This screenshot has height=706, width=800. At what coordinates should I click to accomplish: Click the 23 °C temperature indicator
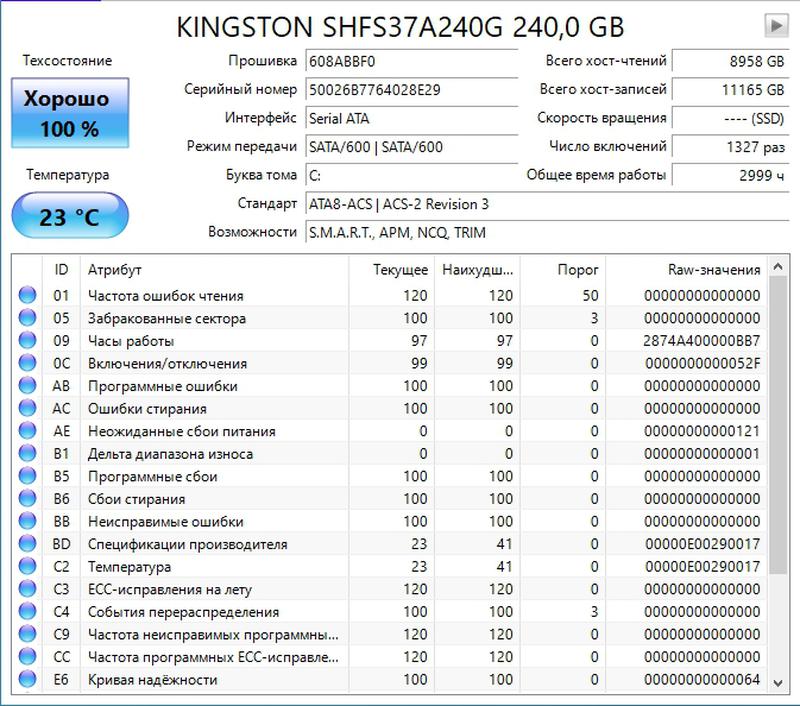pyautogui.click(x=69, y=216)
